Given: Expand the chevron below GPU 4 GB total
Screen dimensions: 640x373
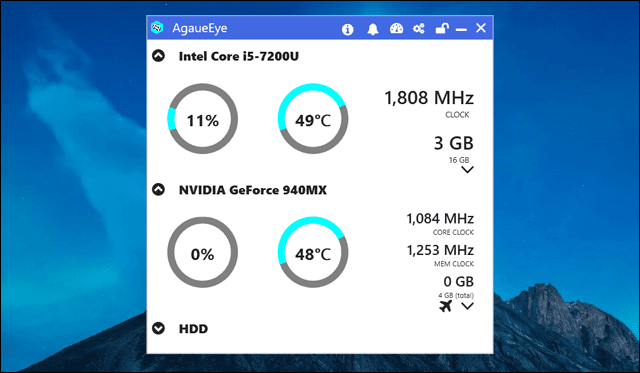Looking at the screenshot, I should tap(467, 306).
